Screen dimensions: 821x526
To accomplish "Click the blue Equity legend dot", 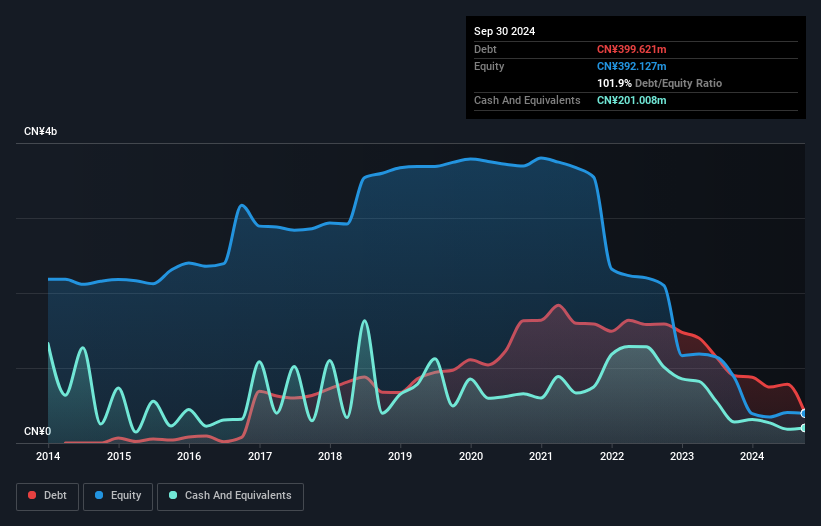I will [99, 495].
